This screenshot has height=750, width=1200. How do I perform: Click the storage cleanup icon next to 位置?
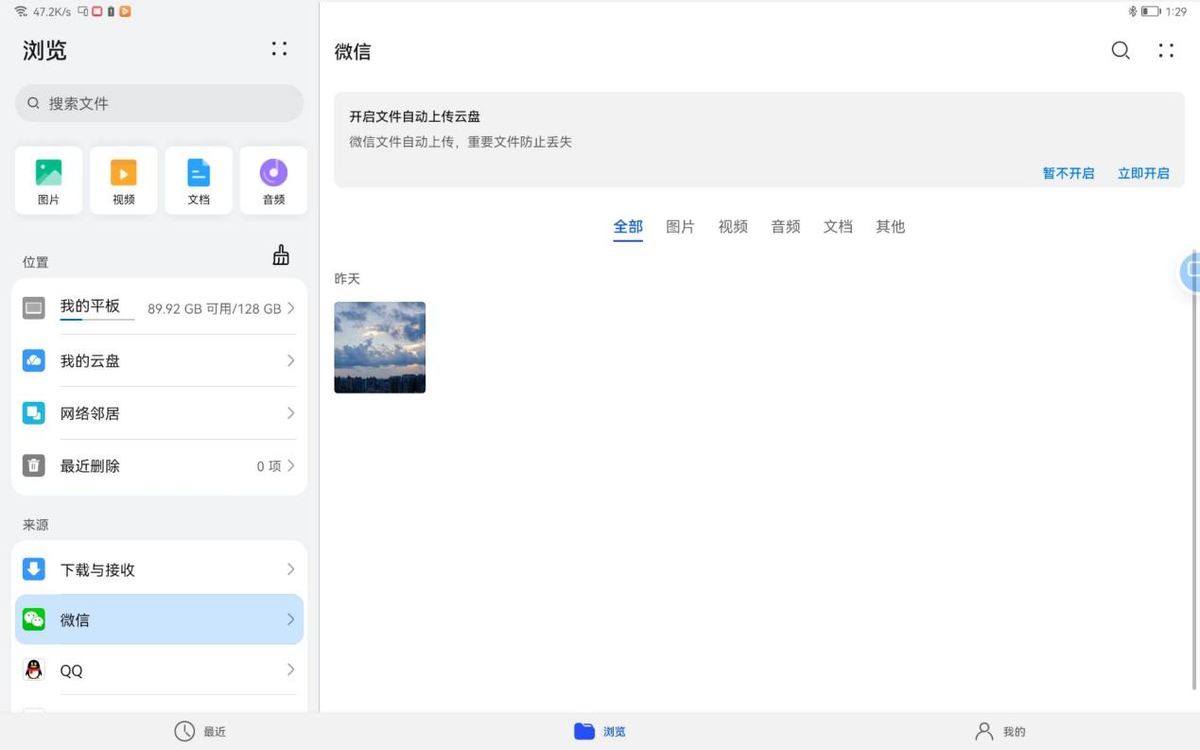pos(280,256)
